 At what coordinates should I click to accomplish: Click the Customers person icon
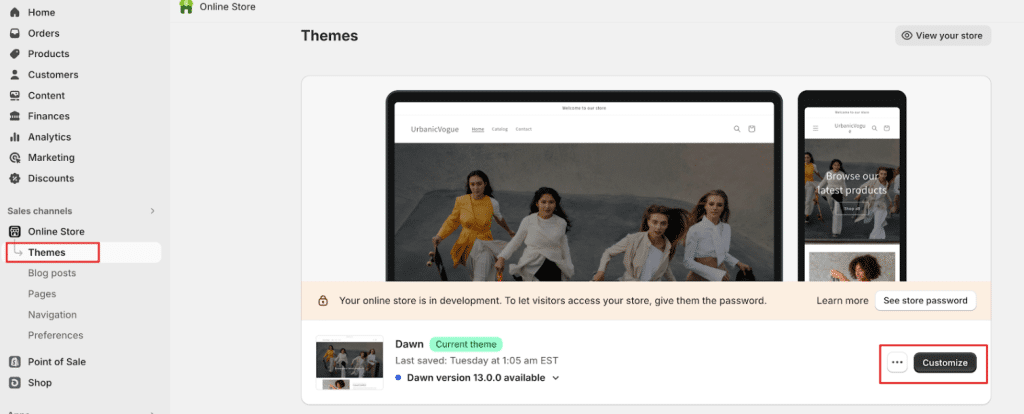(15, 75)
